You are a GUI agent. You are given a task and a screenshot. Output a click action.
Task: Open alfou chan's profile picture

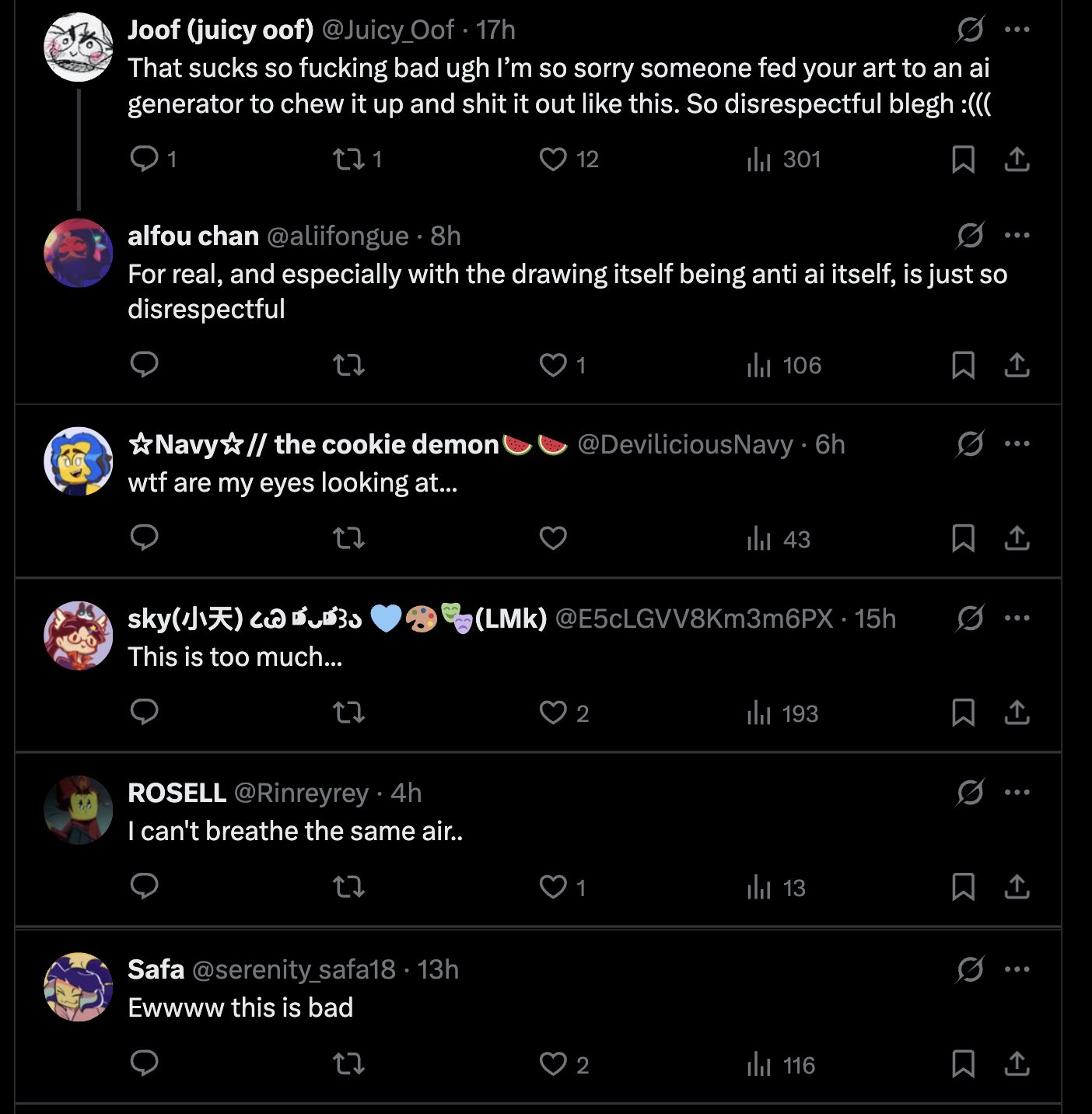[x=78, y=253]
